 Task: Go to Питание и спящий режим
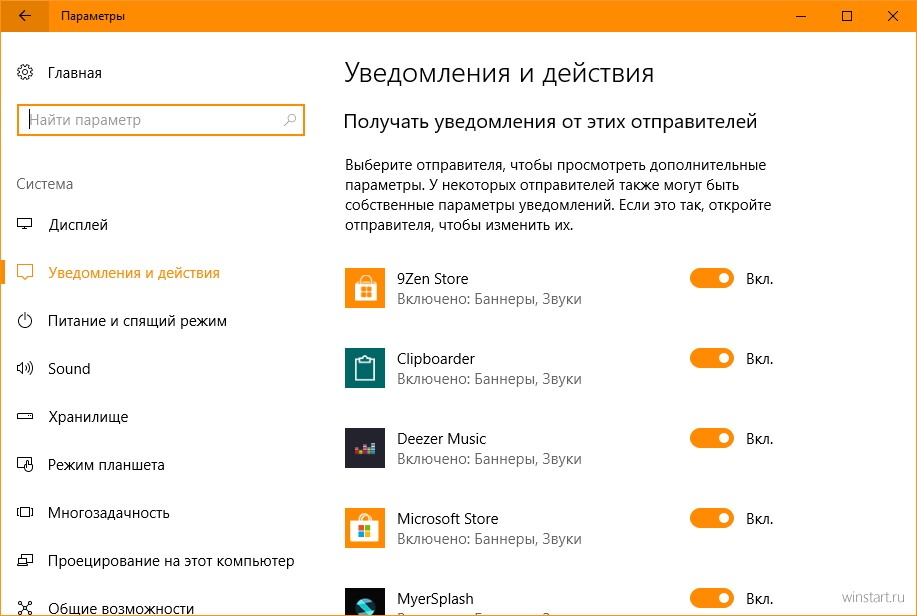pyautogui.click(x=137, y=321)
